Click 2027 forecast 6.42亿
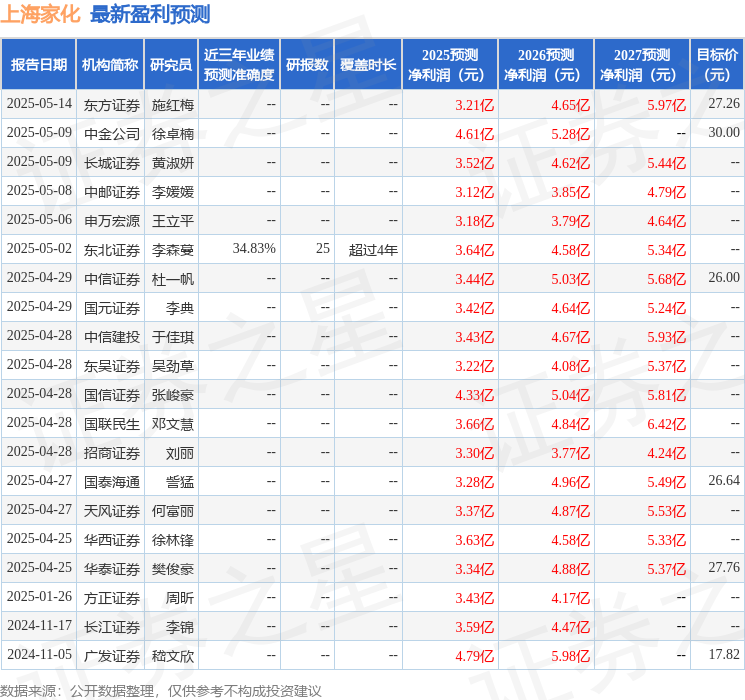The width and height of the screenshot is (745, 700). pyautogui.click(x=667, y=424)
